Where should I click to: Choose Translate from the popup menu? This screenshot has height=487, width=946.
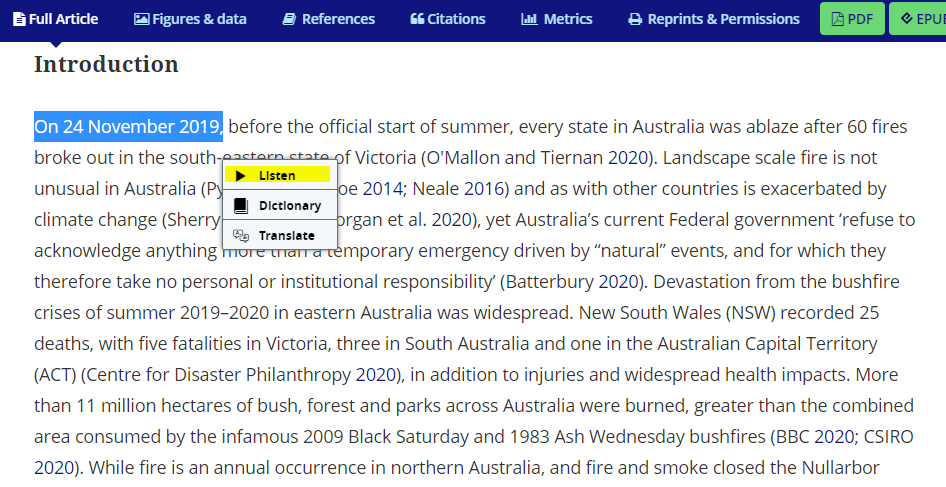(286, 236)
